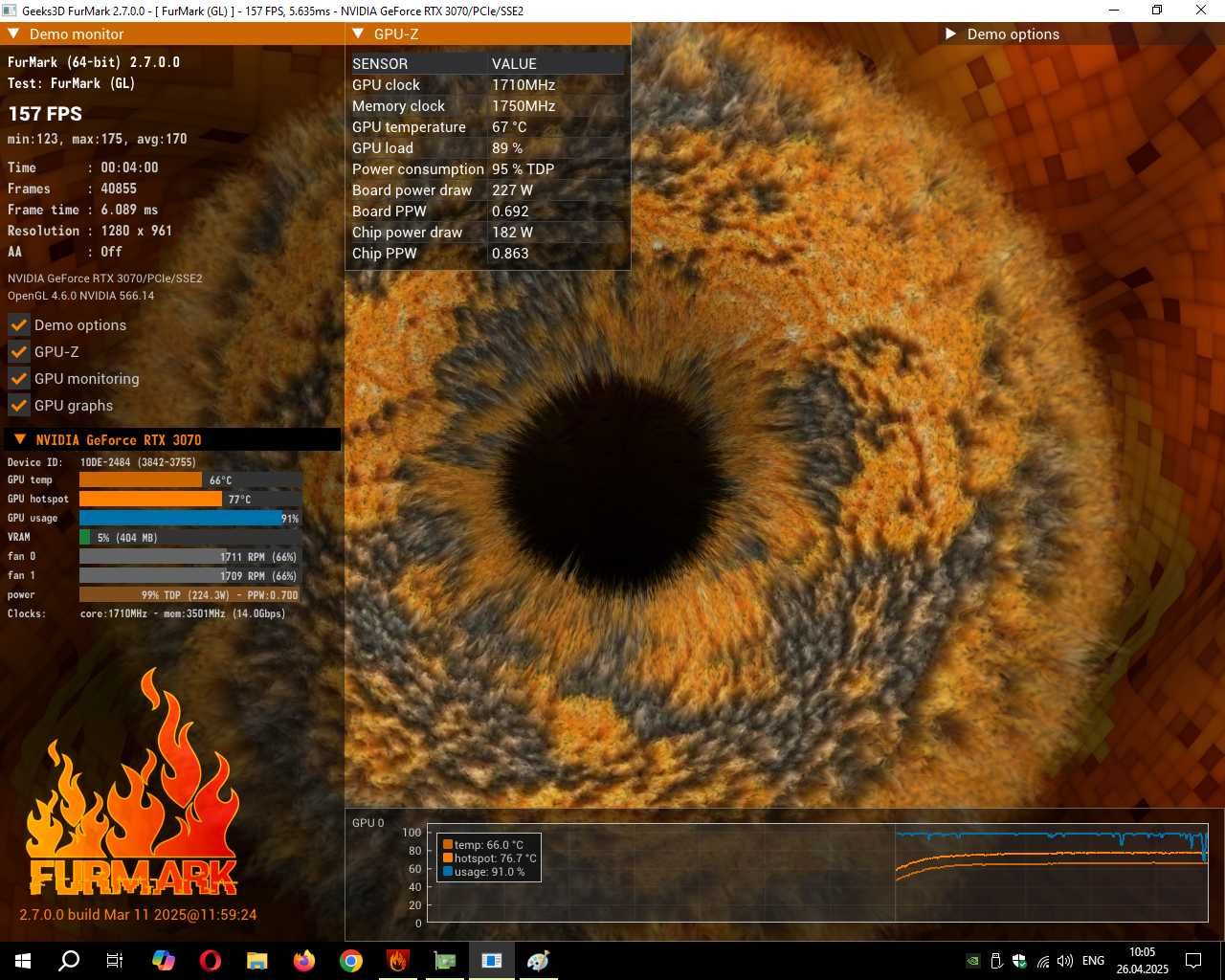Open taskbar Search

69,961
